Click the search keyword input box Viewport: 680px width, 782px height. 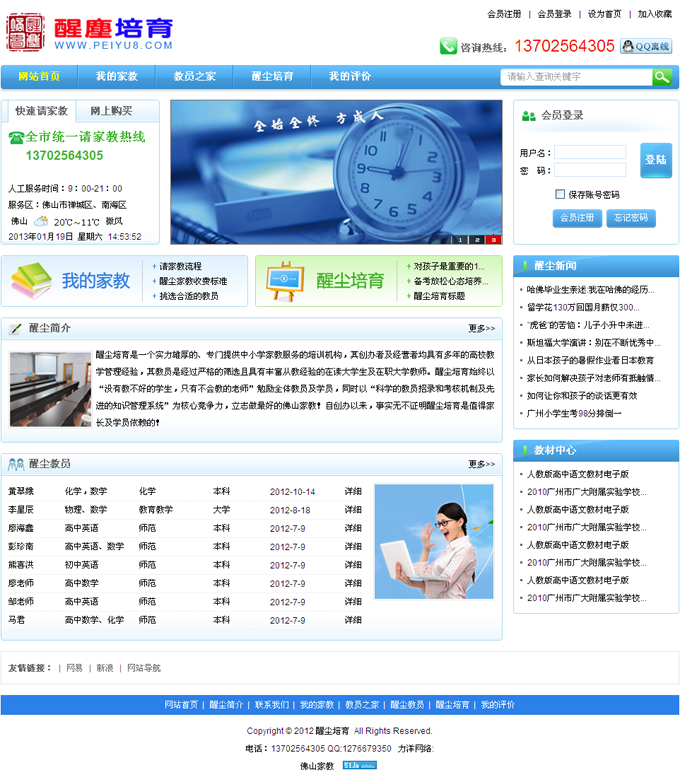pyautogui.click(x=576, y=77)
